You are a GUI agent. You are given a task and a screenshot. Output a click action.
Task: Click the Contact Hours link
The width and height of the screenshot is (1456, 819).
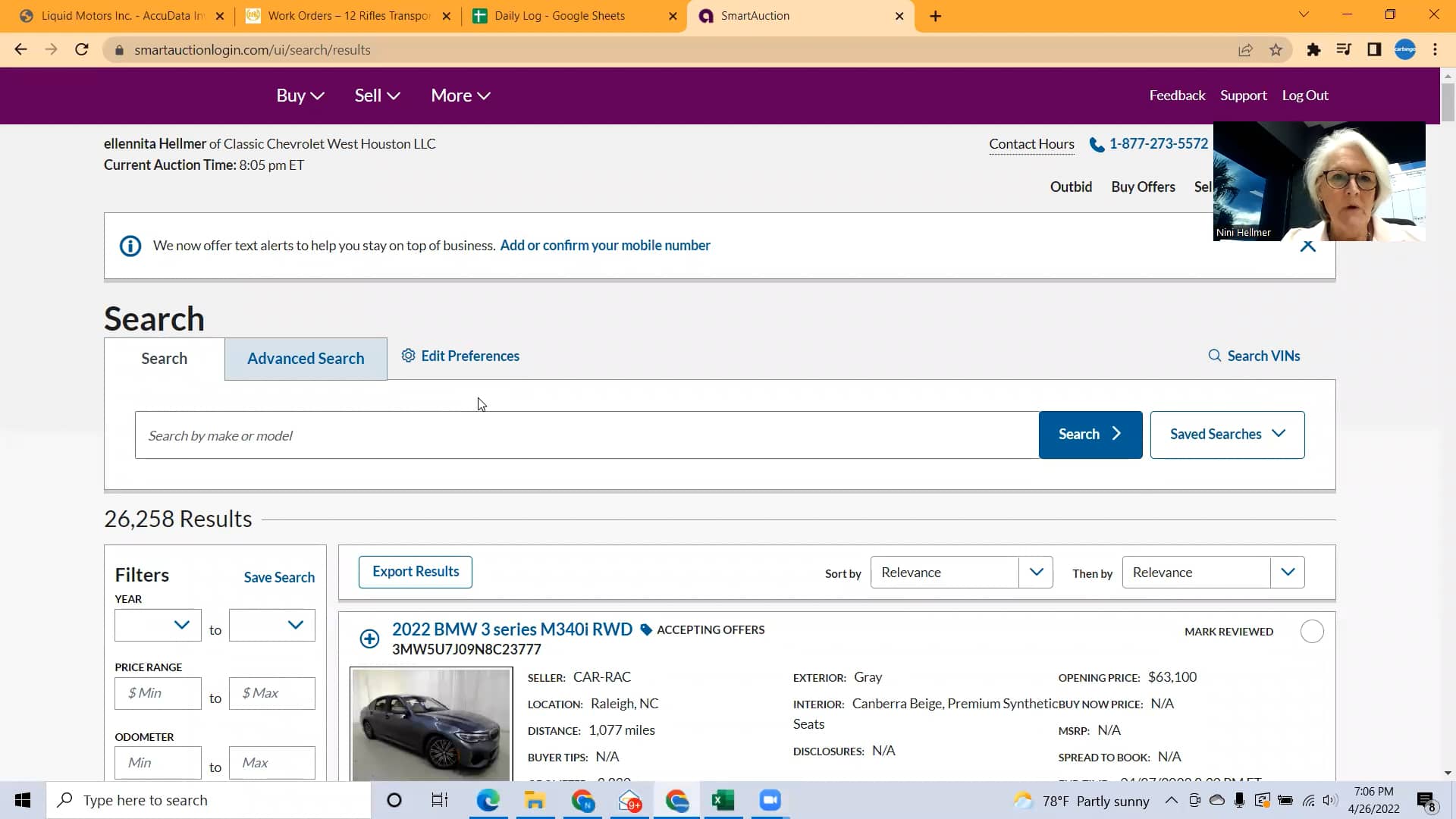click(1031, 144)
